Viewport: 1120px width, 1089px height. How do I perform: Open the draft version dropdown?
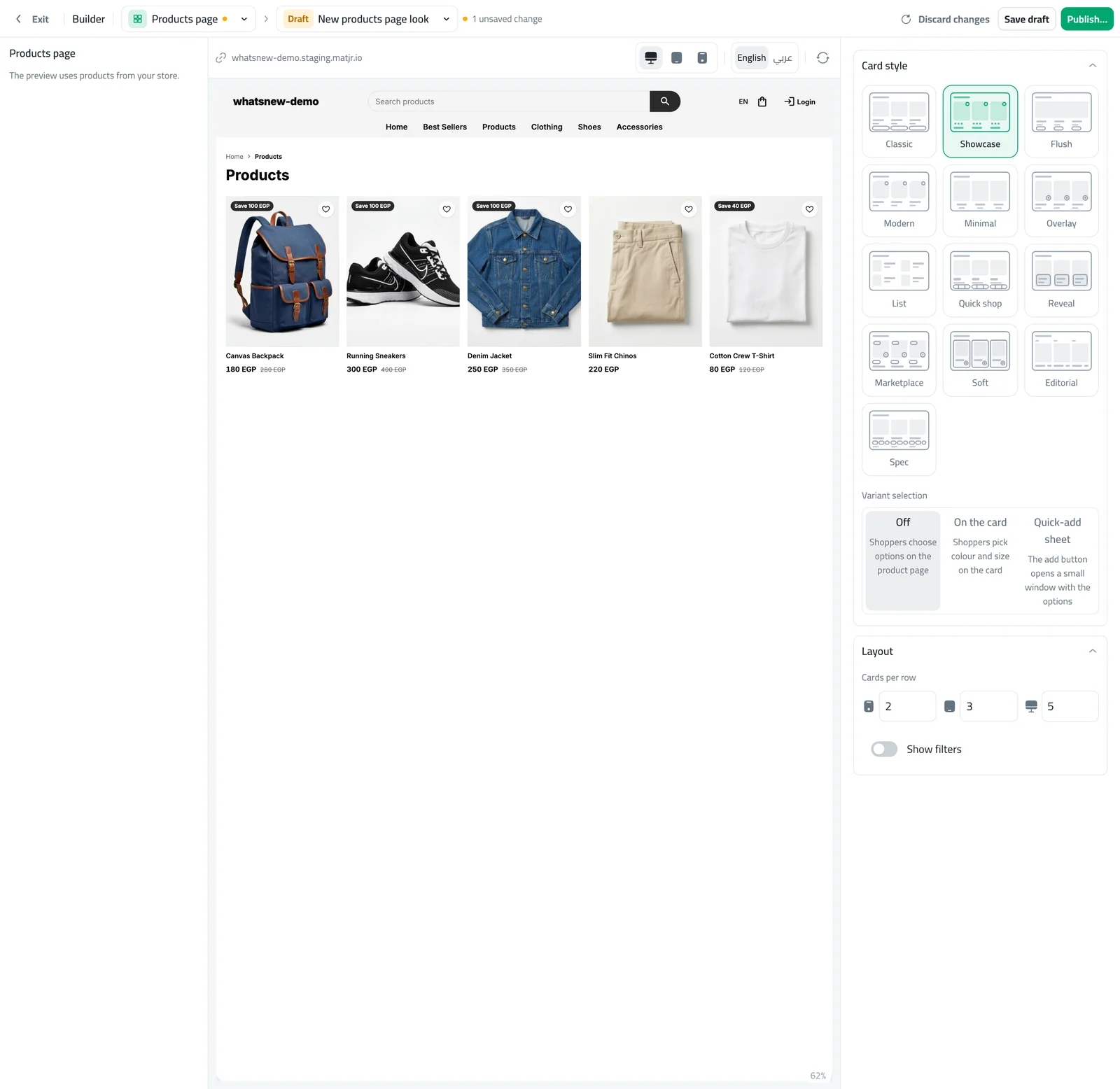[x=367, y=19]
